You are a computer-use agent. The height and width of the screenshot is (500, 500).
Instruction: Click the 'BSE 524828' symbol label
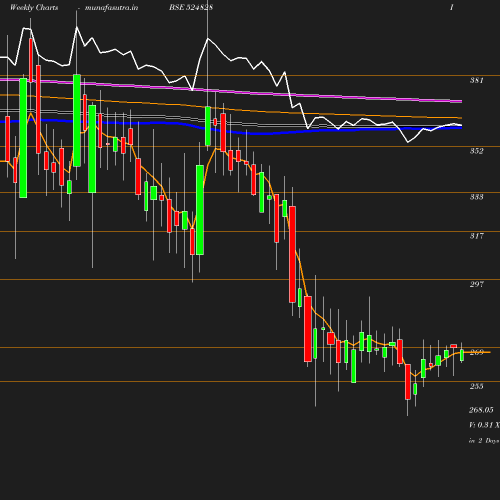coord(191,8)
